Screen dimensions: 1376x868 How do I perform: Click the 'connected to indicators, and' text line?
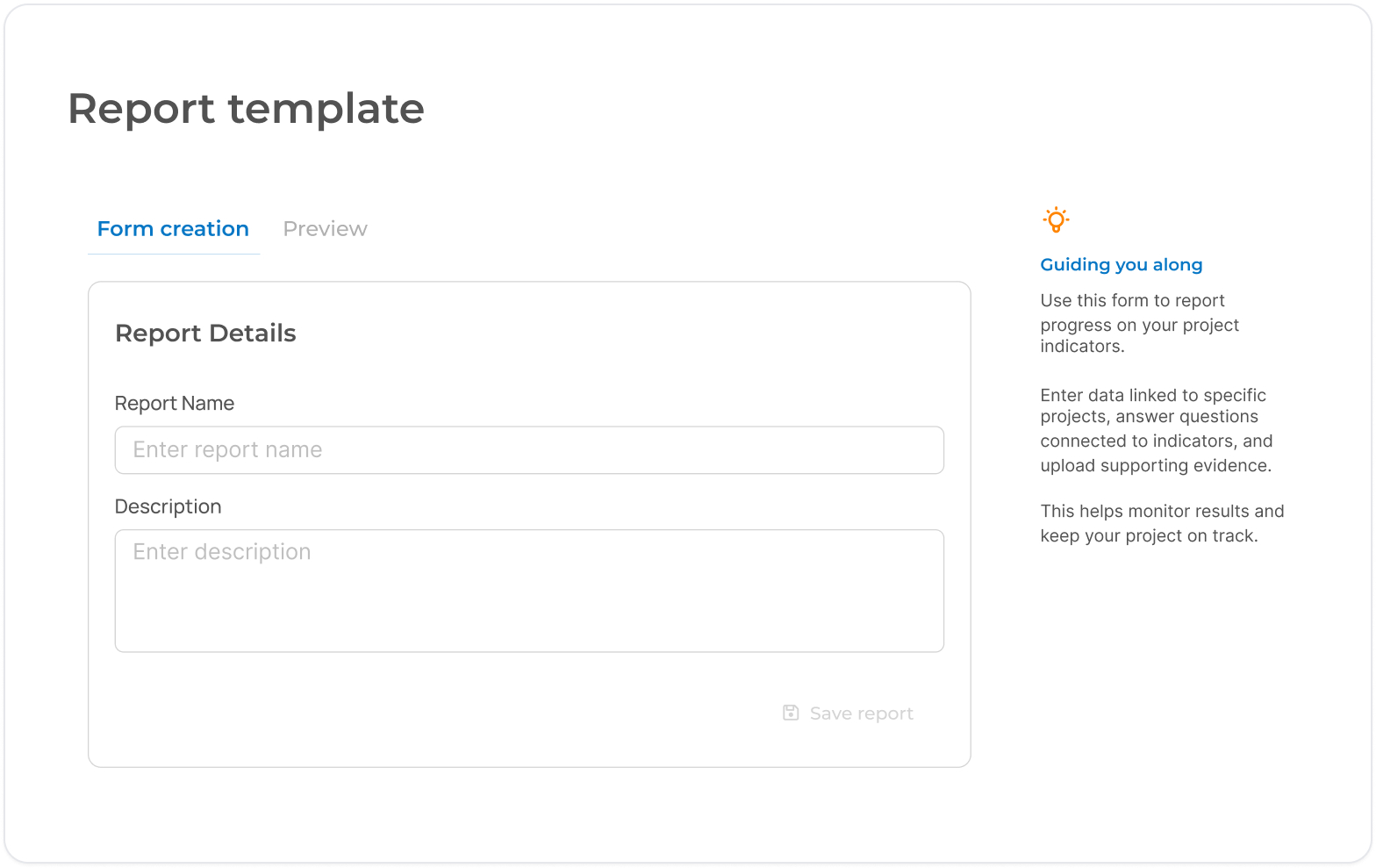coord(1156,441)
